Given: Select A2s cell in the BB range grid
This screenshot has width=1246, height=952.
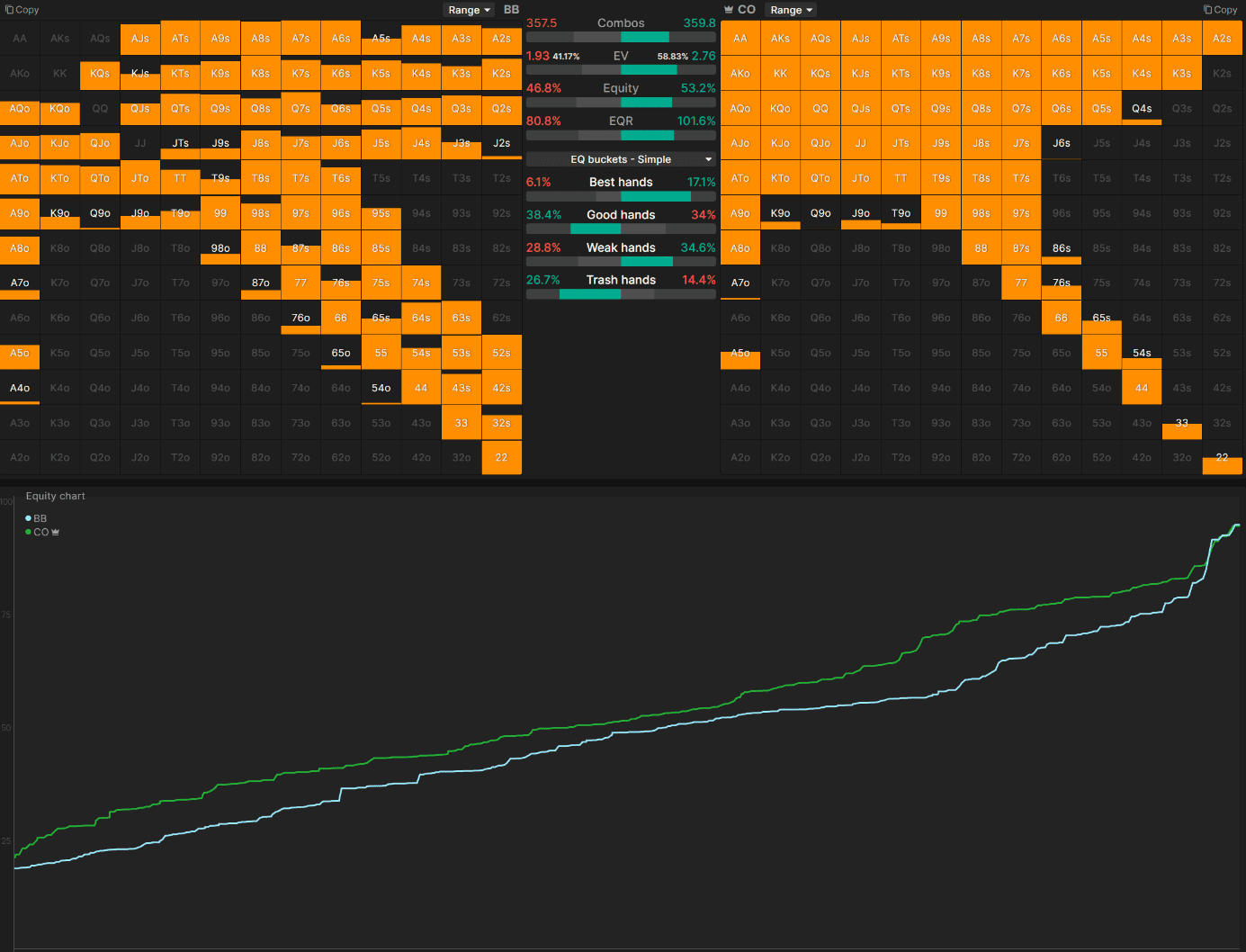Looking at the screenshot, I should click(x=501, y=39).
